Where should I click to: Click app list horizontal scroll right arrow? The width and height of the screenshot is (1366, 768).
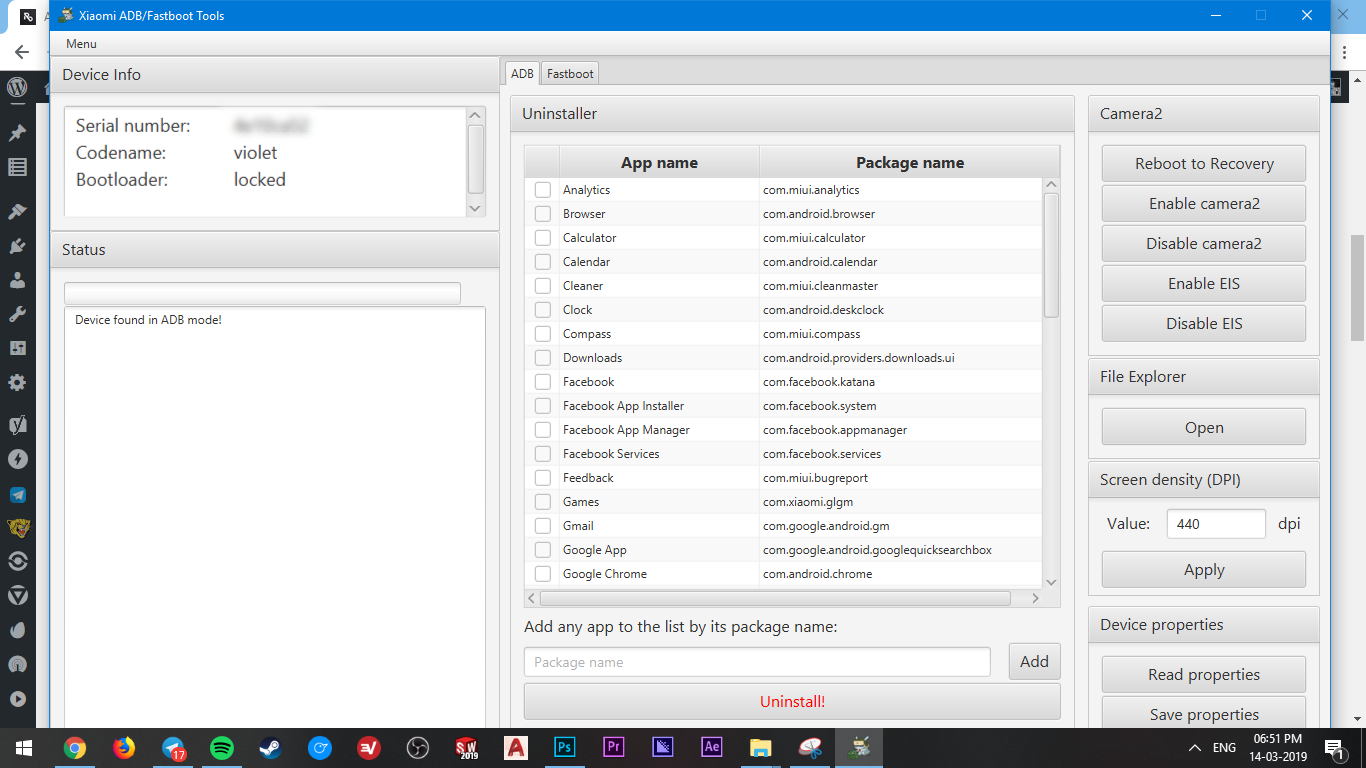[1035, 598]
